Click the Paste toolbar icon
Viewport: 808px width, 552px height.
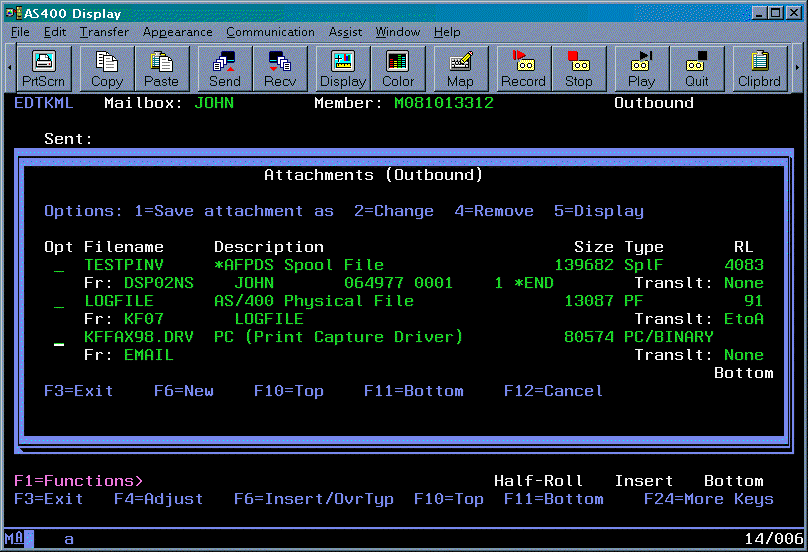coord(162,69)
